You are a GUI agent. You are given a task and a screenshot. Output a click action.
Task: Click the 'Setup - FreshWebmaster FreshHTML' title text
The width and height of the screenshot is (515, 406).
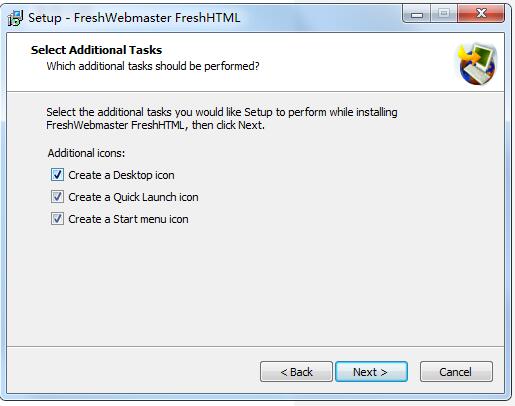tap(134, 18)
